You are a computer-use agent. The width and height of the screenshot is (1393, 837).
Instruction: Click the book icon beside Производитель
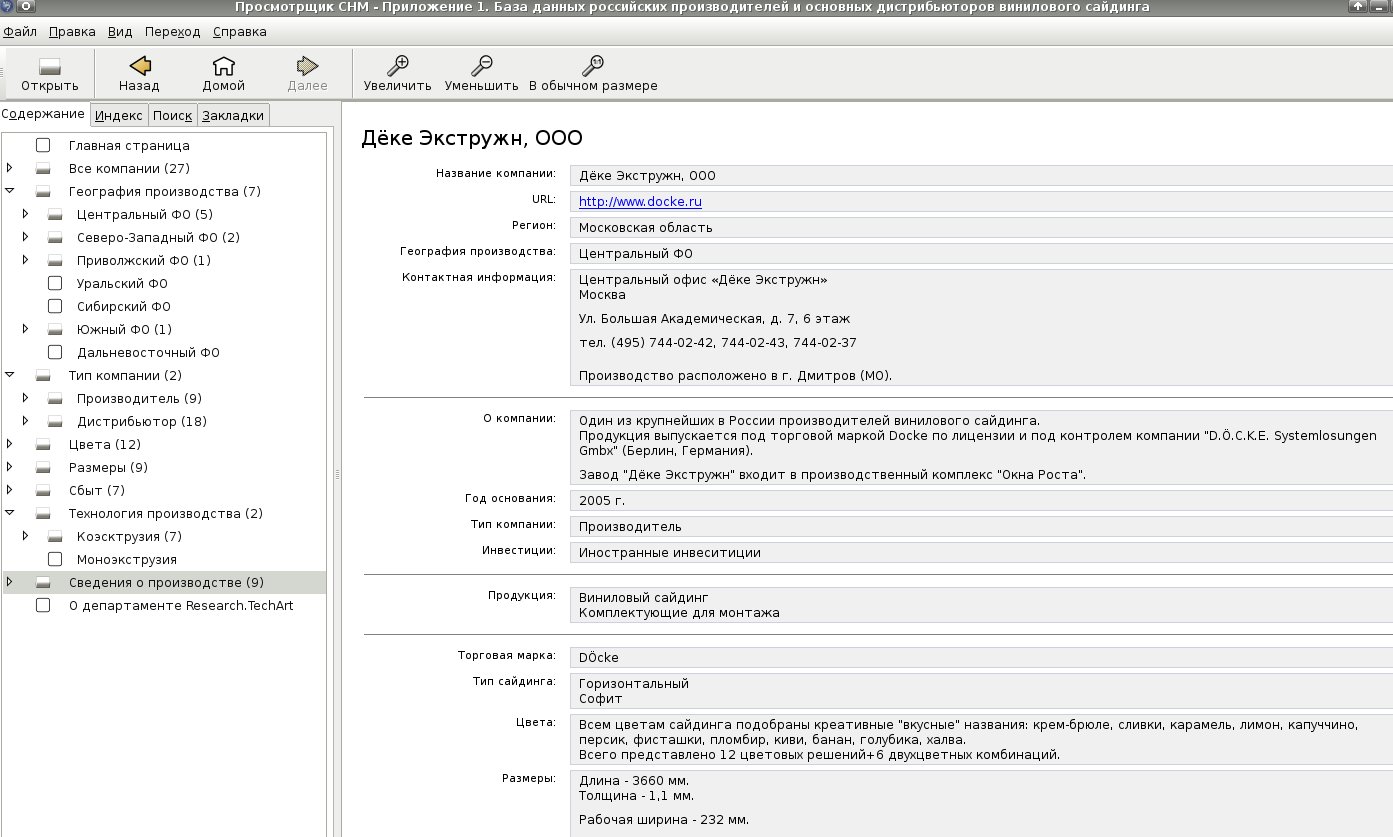coord(55,398)
